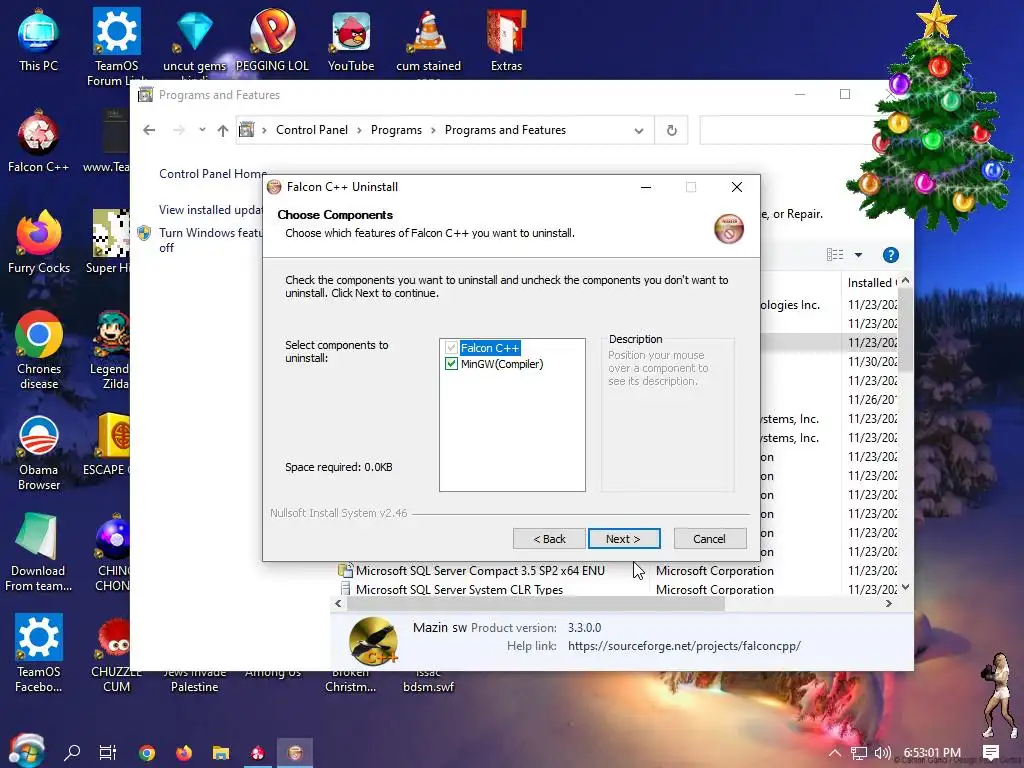Open the Chrome desktop icon labeled Chrones disease
The height and width of the screenshot is (768, 1024).
pos(39,351)
